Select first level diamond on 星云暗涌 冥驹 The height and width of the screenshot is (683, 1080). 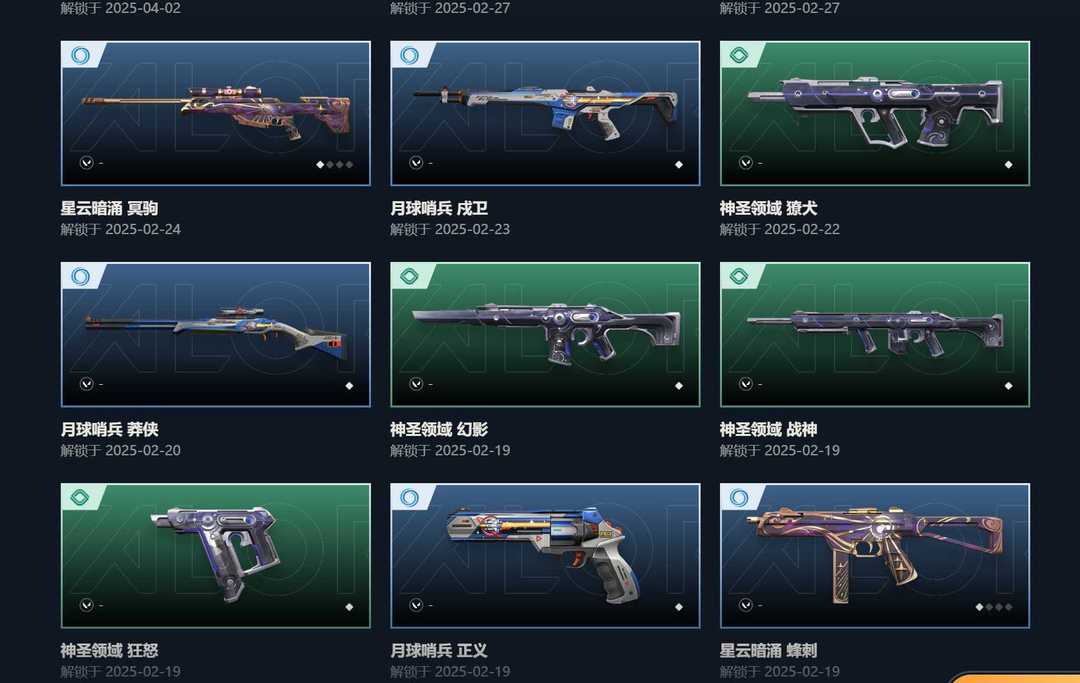click(320, 165)
